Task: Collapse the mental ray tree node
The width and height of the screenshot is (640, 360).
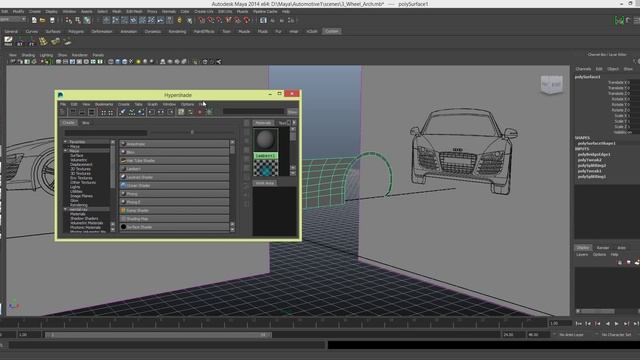Action: click(65, 209)
